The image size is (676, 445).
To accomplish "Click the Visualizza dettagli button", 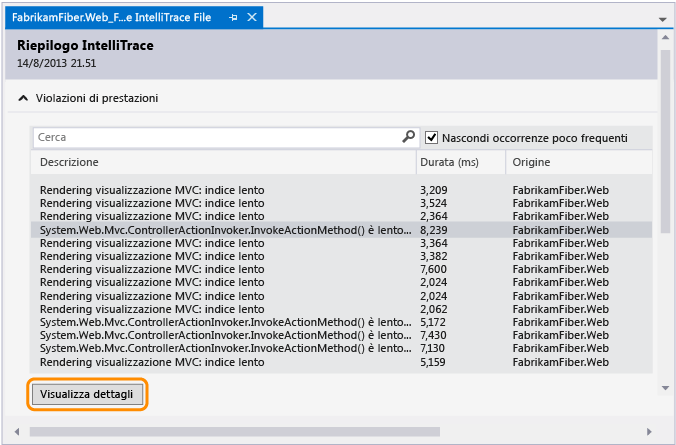I will [x=88, y=395].
